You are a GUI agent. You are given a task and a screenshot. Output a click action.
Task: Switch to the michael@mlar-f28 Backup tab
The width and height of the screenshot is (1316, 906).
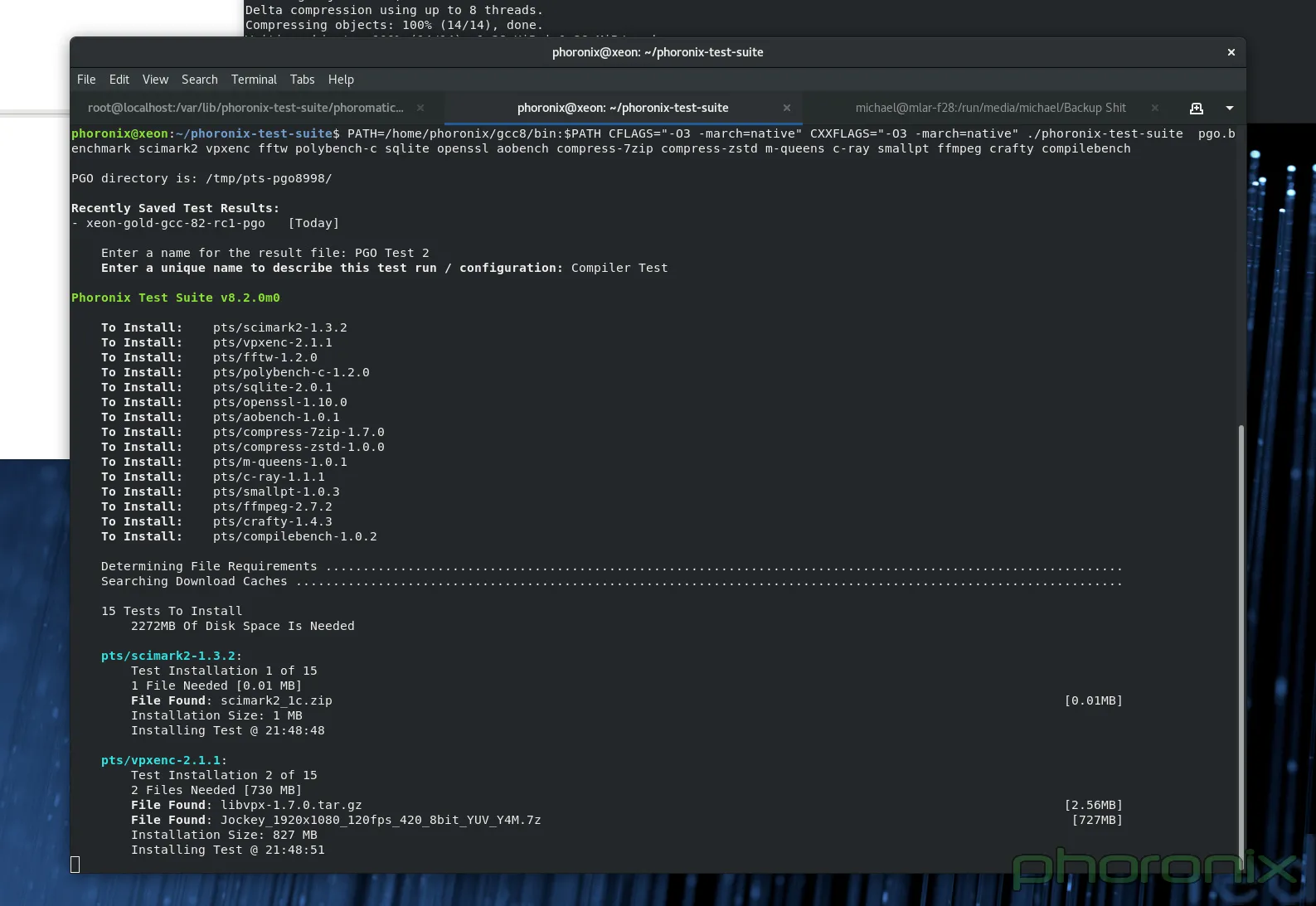point(991,108)
